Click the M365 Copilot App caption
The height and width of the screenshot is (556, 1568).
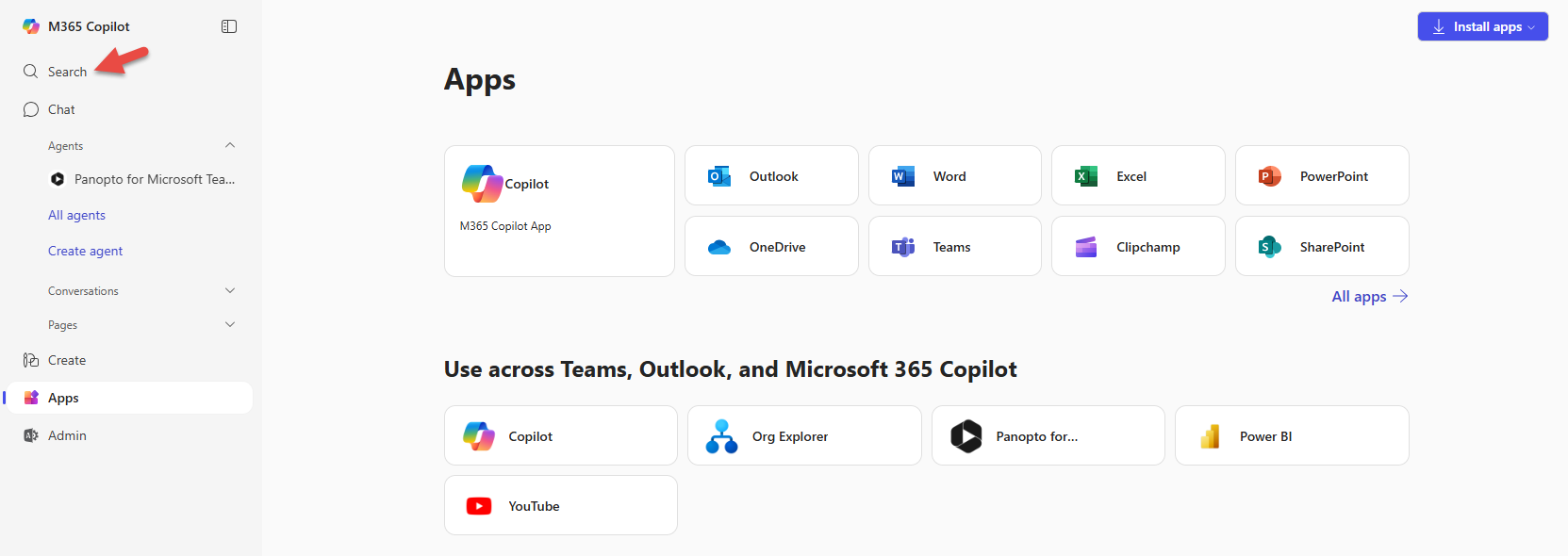click(505, 226)
